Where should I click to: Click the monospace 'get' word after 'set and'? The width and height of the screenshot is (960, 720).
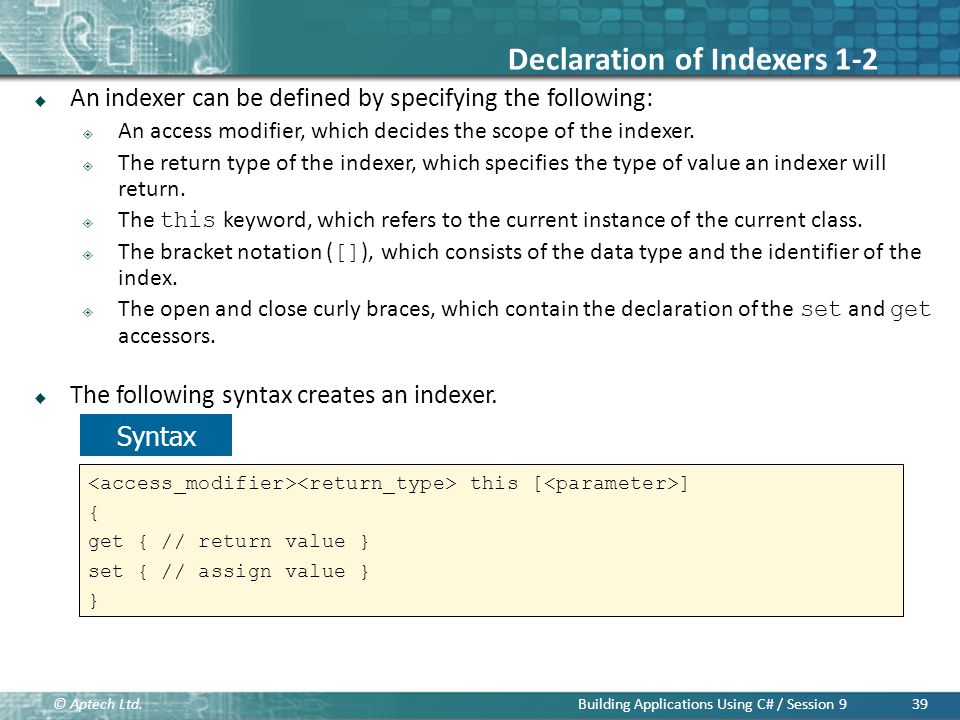pos(910,310)
